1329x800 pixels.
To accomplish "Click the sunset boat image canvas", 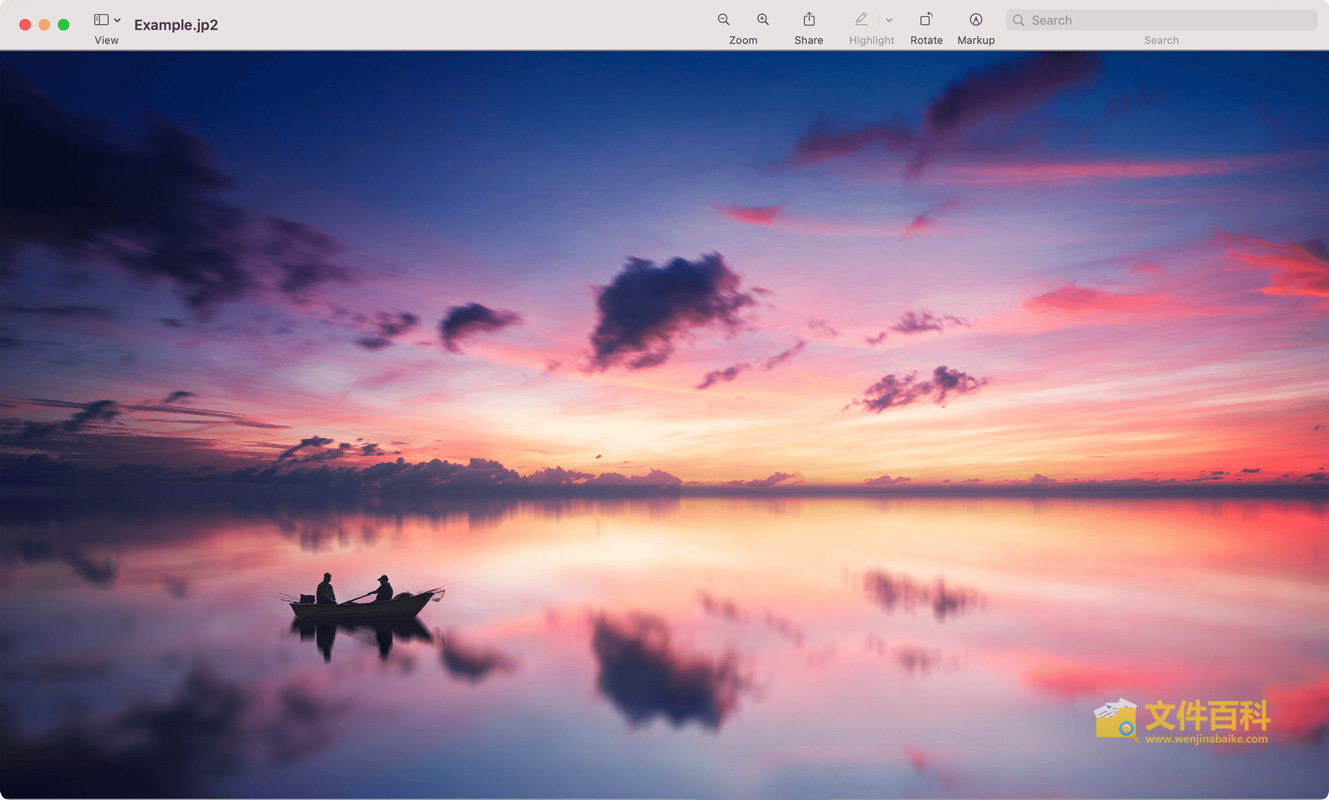I will [x=664, y=425].
